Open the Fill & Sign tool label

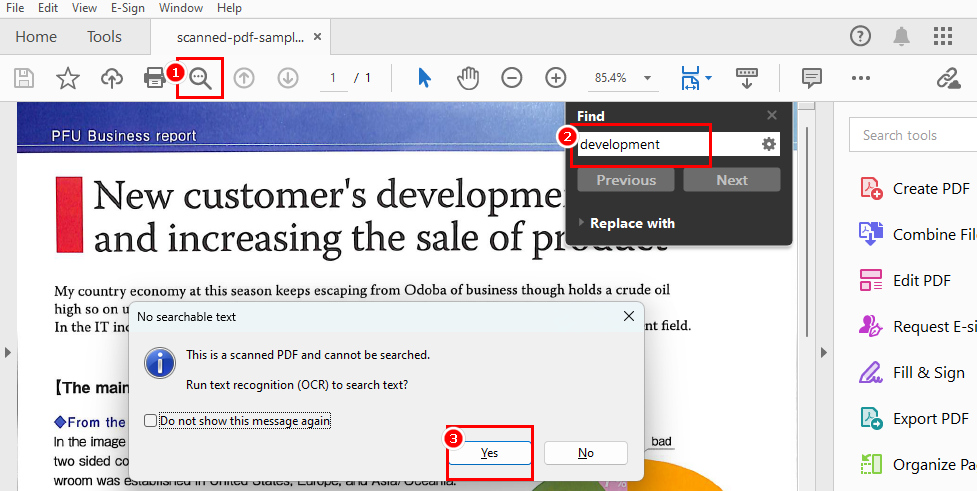928,373
